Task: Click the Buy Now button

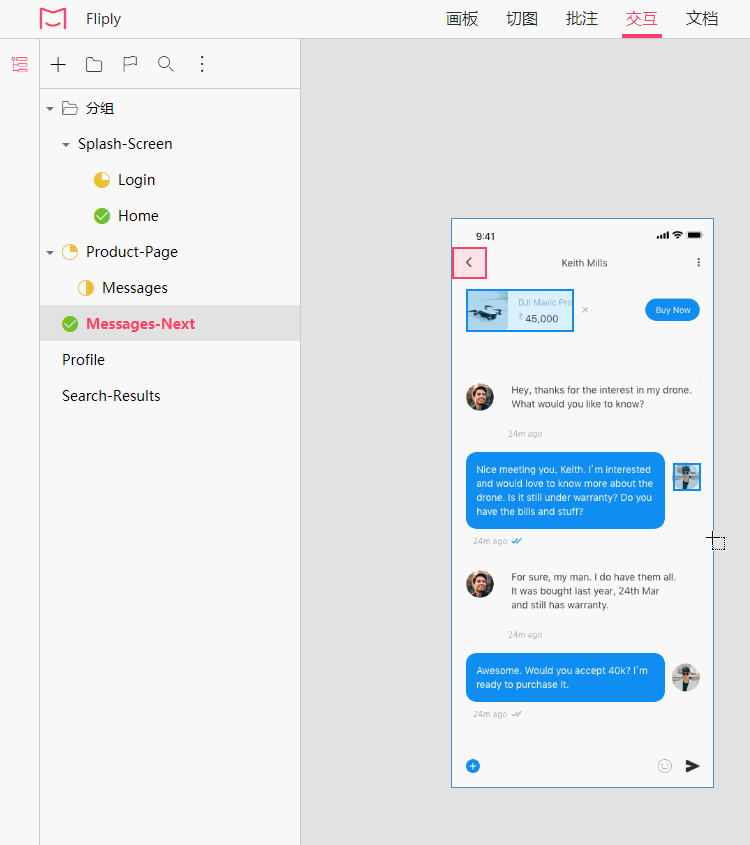Action: click(x=672, y=310)
